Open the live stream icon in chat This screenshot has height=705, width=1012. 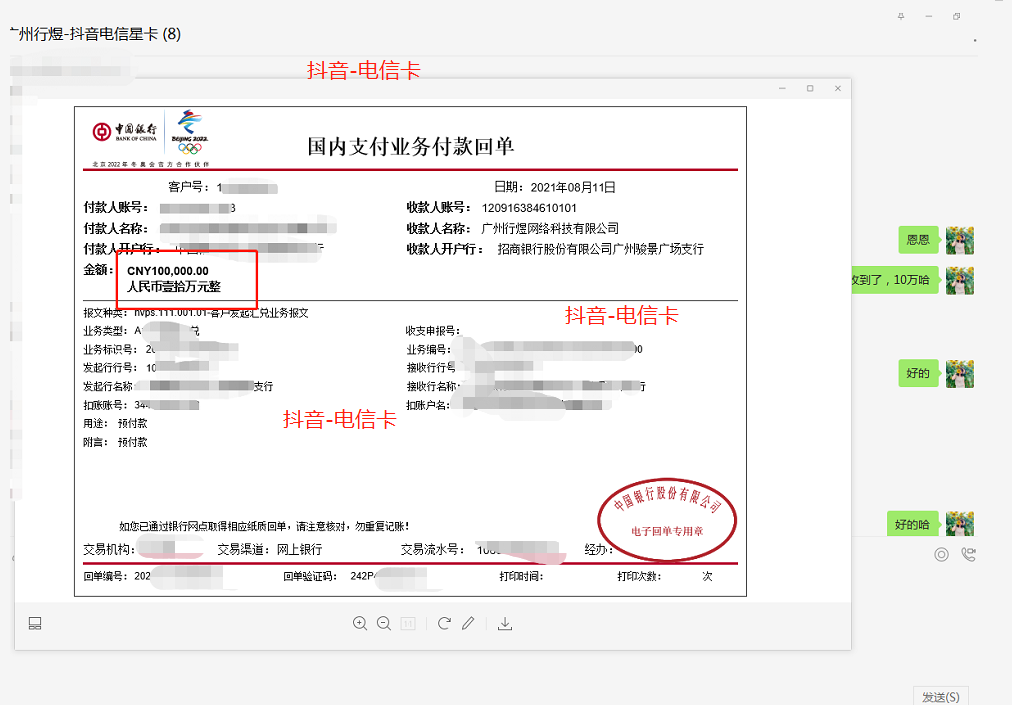click(942, 555)
